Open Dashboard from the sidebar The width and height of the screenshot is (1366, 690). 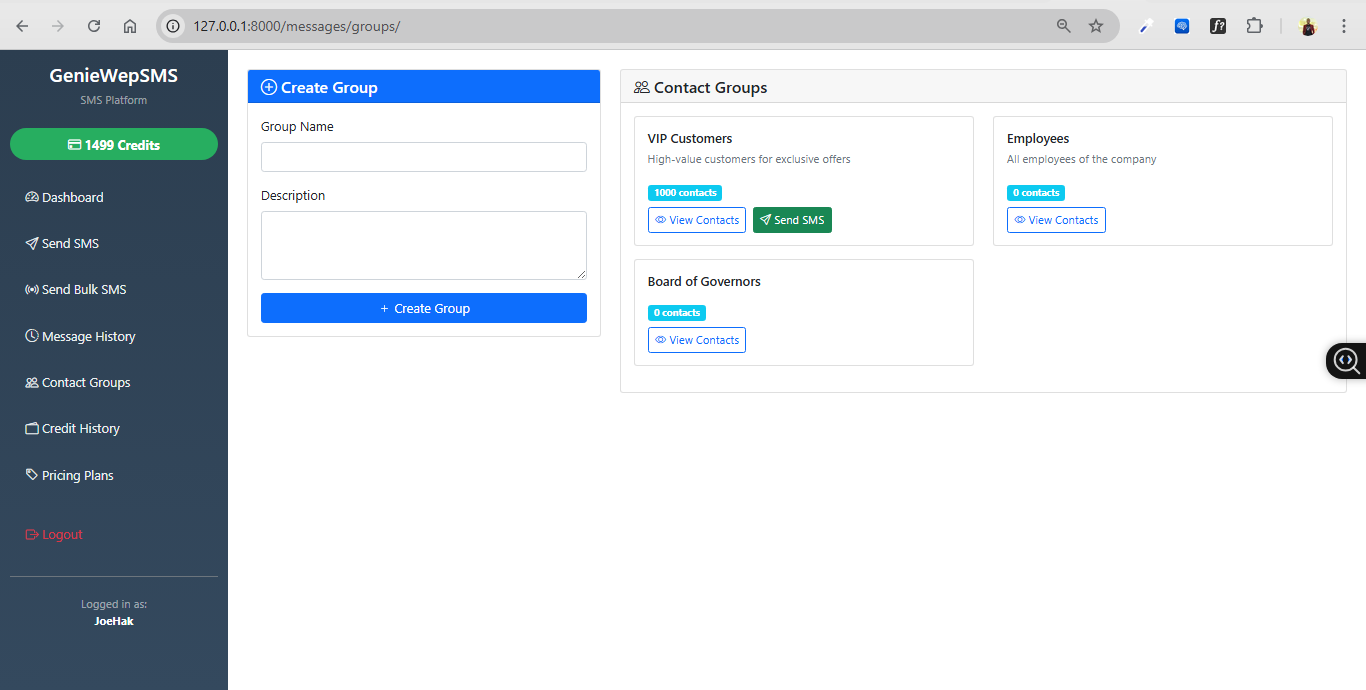pyautogui.click(x=72, y=198)
